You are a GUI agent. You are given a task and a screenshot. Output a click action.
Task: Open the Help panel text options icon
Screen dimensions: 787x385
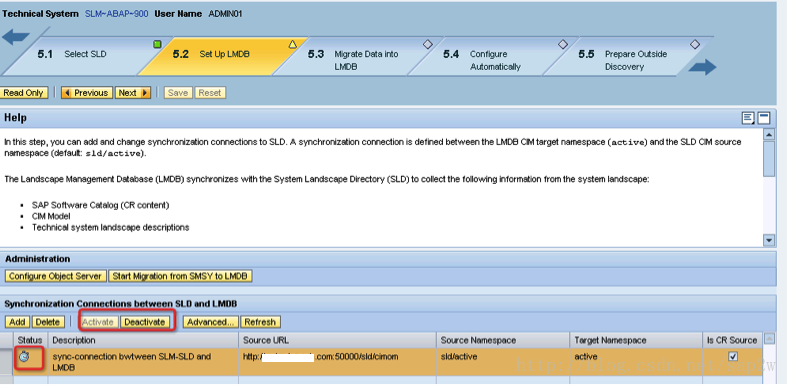pos(748,118)
